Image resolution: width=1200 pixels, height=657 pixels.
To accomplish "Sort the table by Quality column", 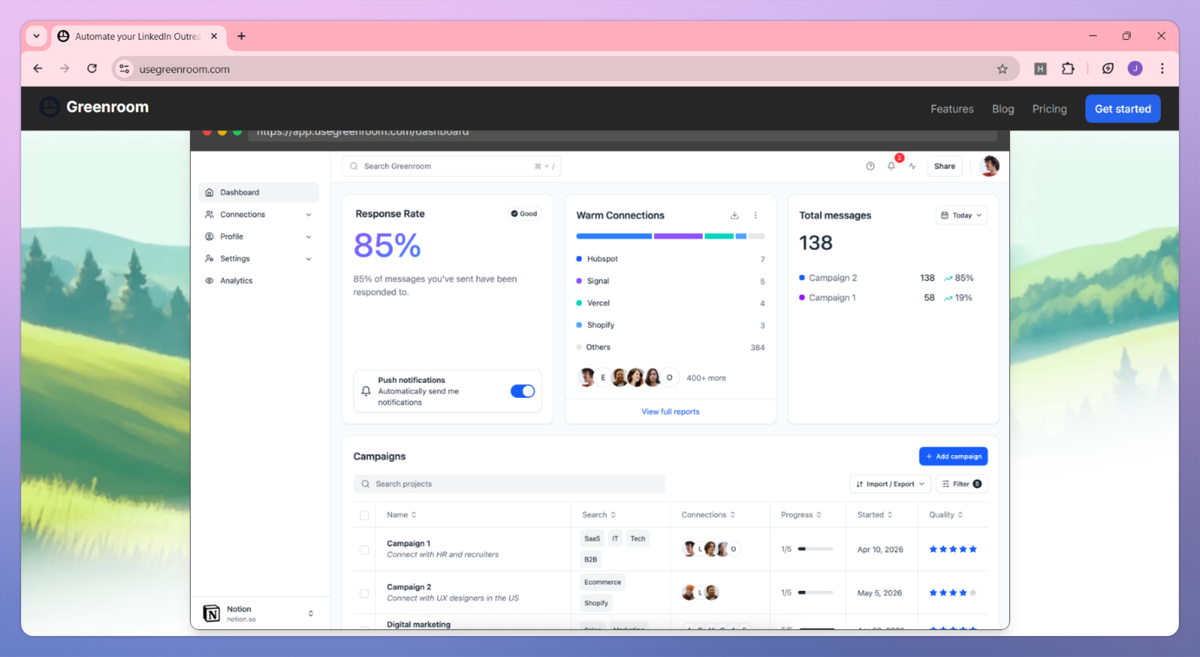I will coord(946,515).
